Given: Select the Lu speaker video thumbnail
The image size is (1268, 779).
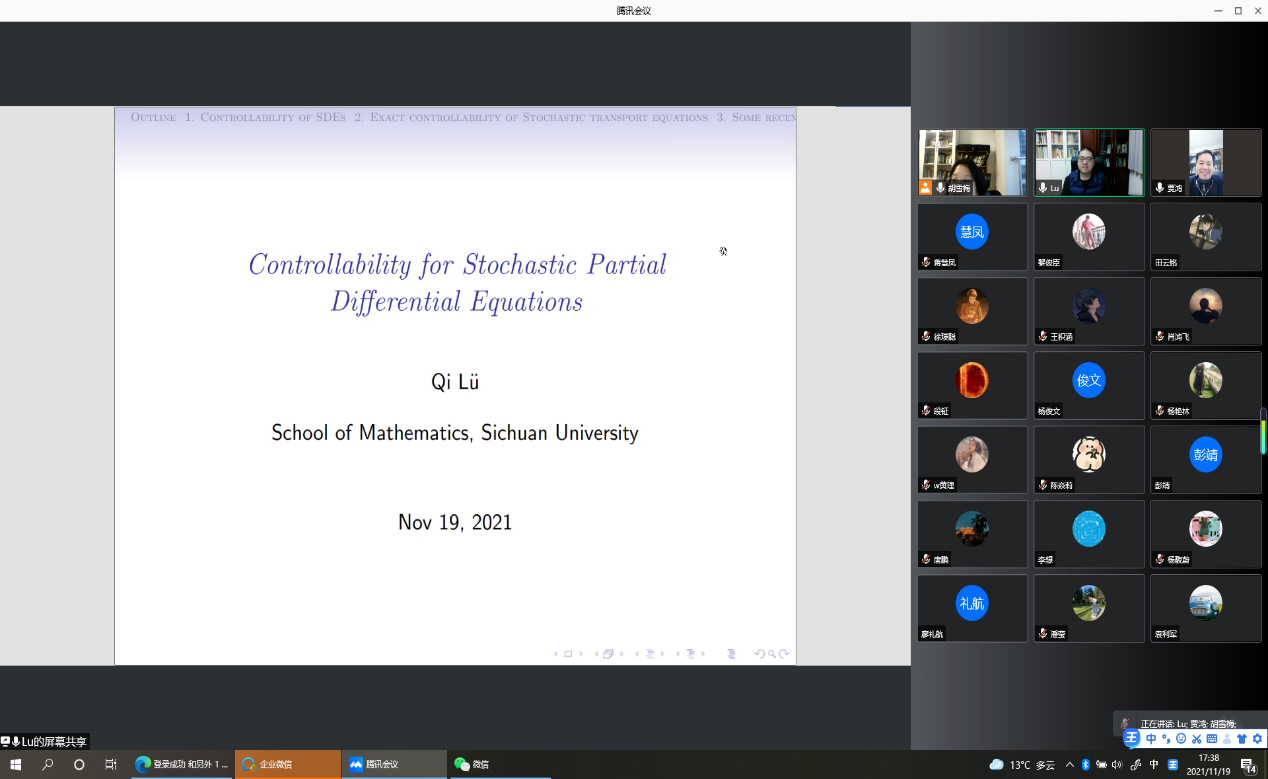Looking at the screenshot, I should (1088, 162).
